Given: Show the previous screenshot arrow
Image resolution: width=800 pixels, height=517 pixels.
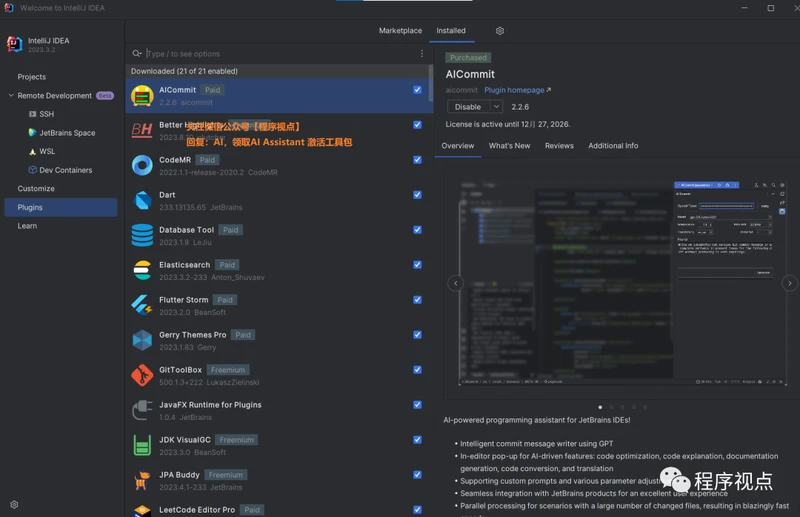Looking at the screenshot, I should coord(456,283).
